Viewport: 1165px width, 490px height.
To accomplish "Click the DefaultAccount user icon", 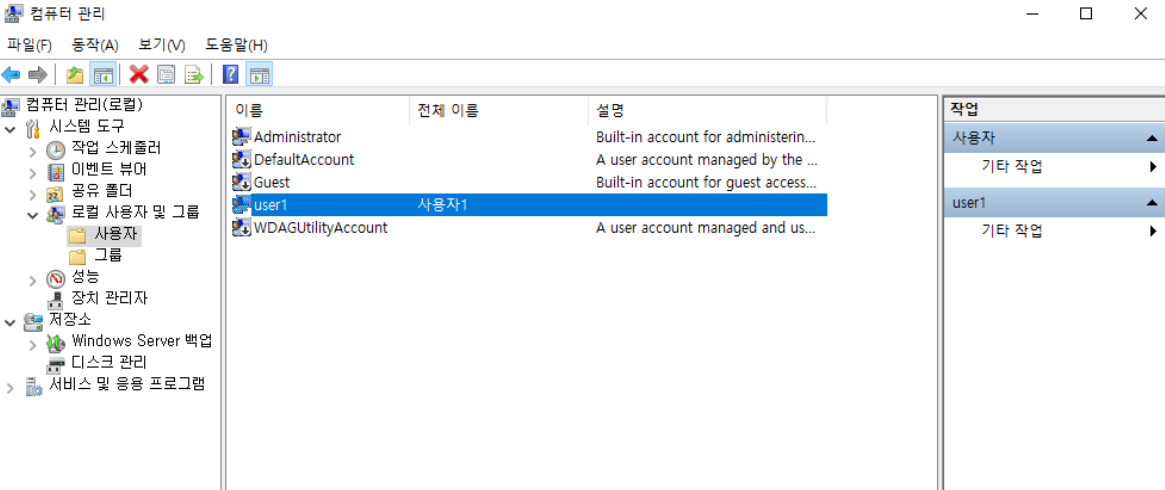I will tap(241, 160).
